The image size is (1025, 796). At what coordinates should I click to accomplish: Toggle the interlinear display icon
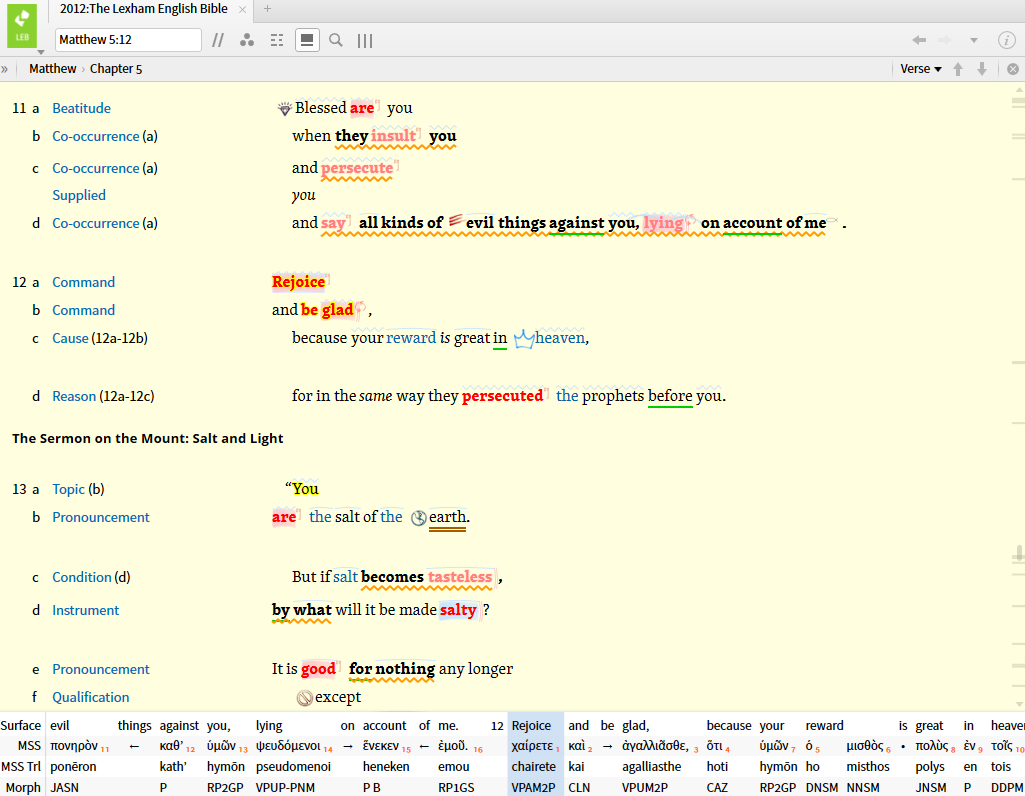point(277,41)
